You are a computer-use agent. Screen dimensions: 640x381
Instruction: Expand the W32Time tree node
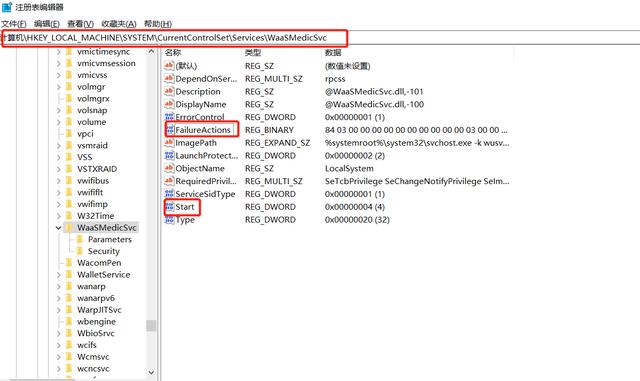pos(58,216)
